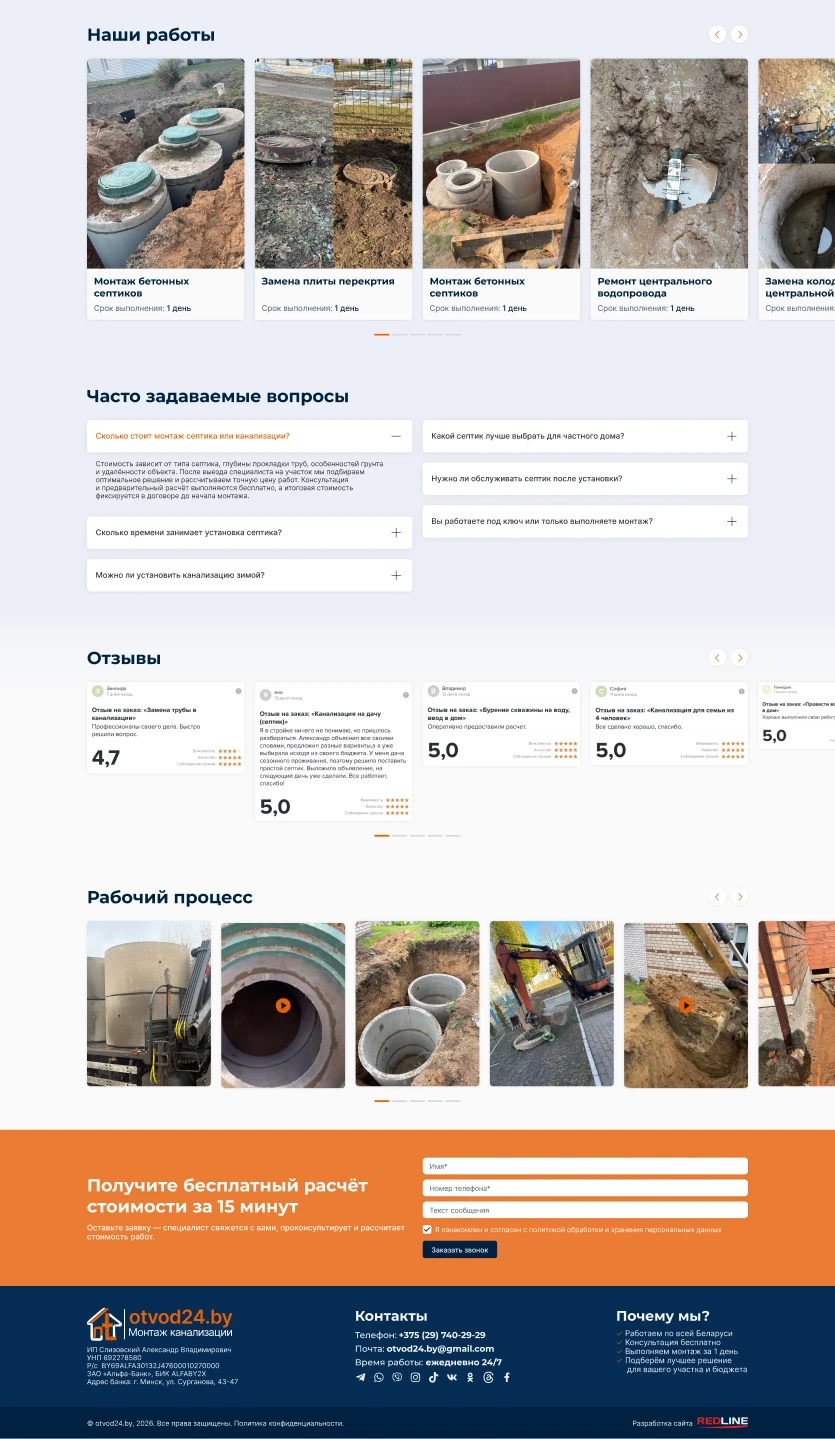
Task: Click the Заказать звонок button
Action: (x=460, y=1250)
